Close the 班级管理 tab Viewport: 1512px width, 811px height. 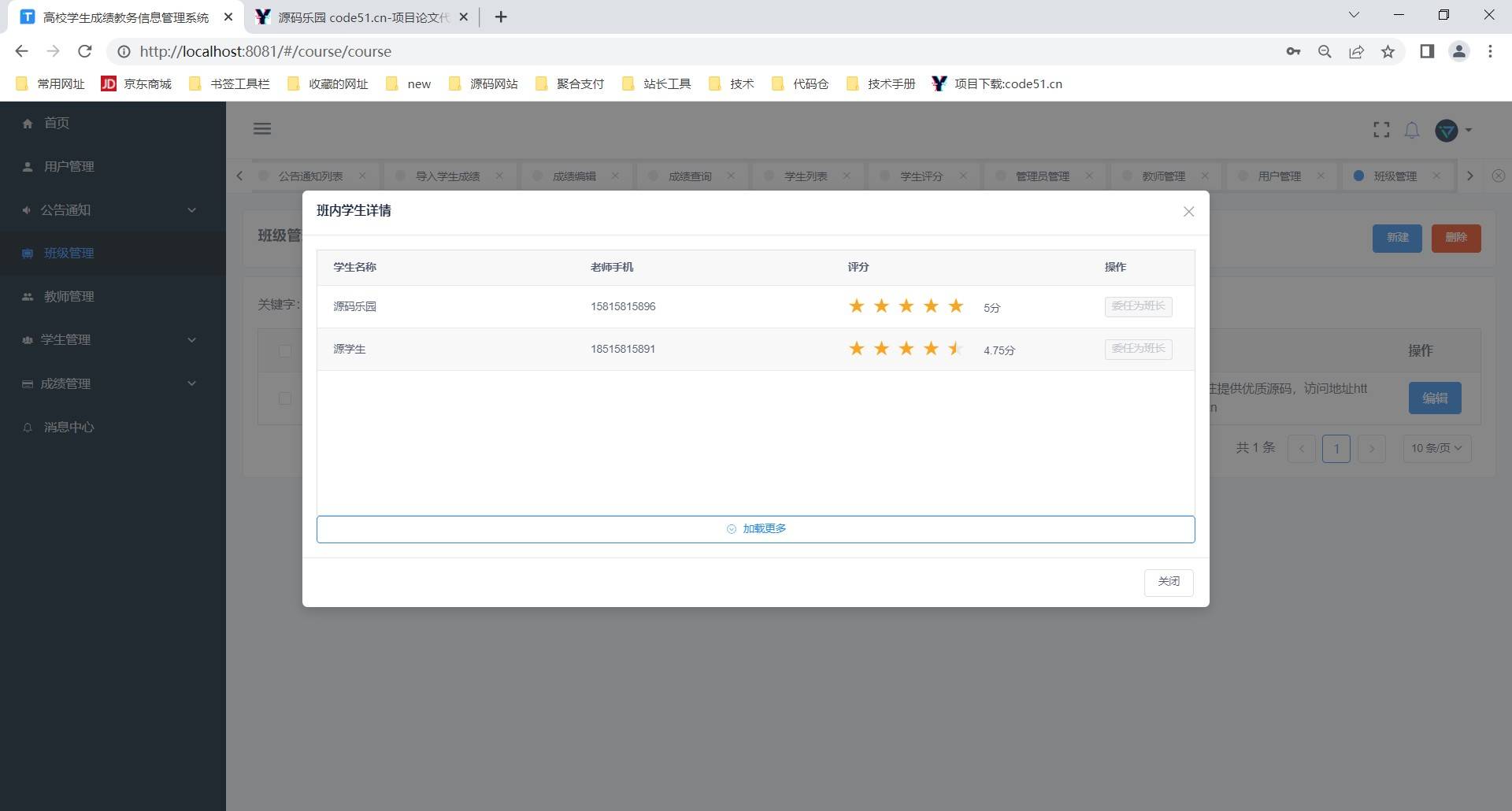(1436, 176)
